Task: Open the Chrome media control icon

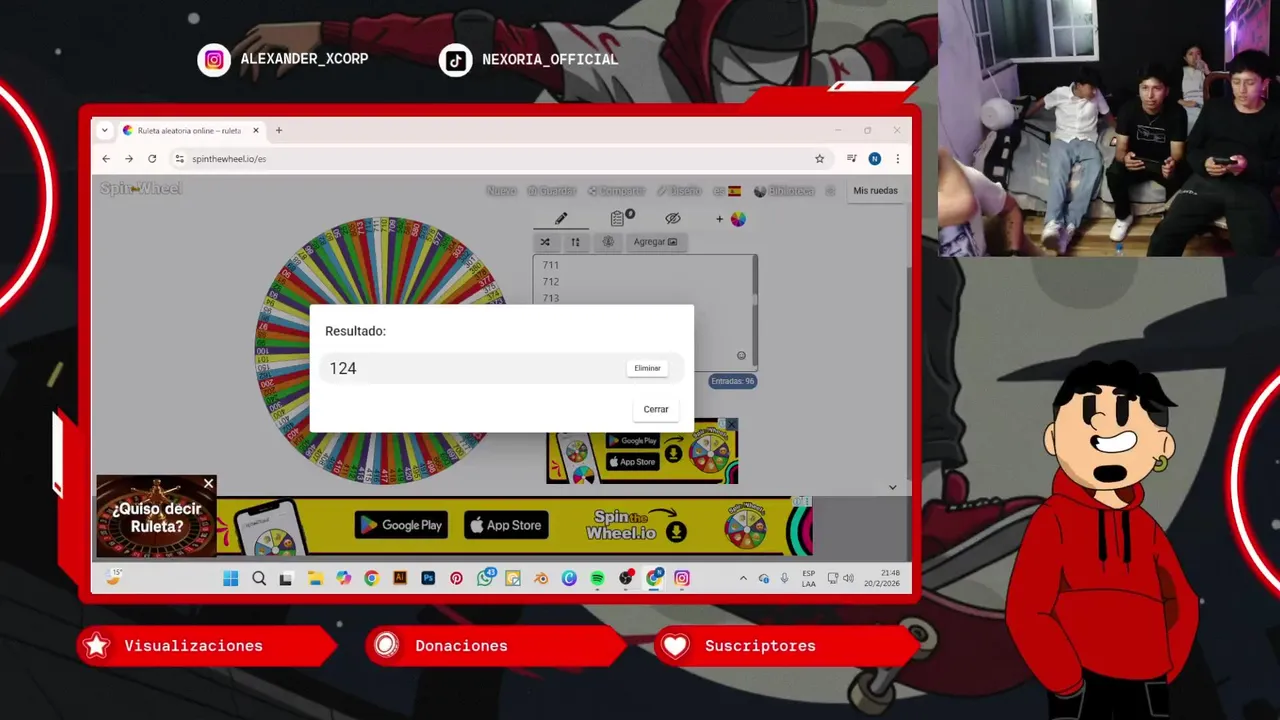Action: pos(851,159)
